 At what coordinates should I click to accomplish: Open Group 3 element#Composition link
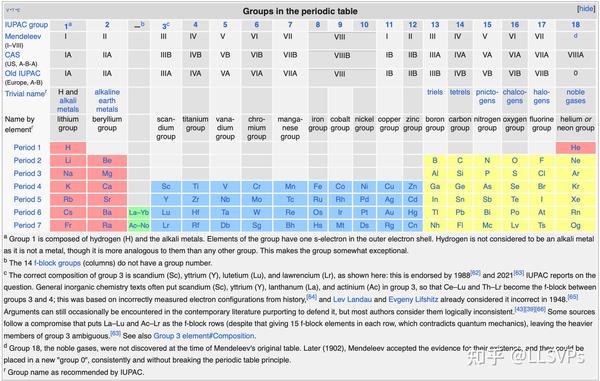pyautogui.click(x=204, y=336)
